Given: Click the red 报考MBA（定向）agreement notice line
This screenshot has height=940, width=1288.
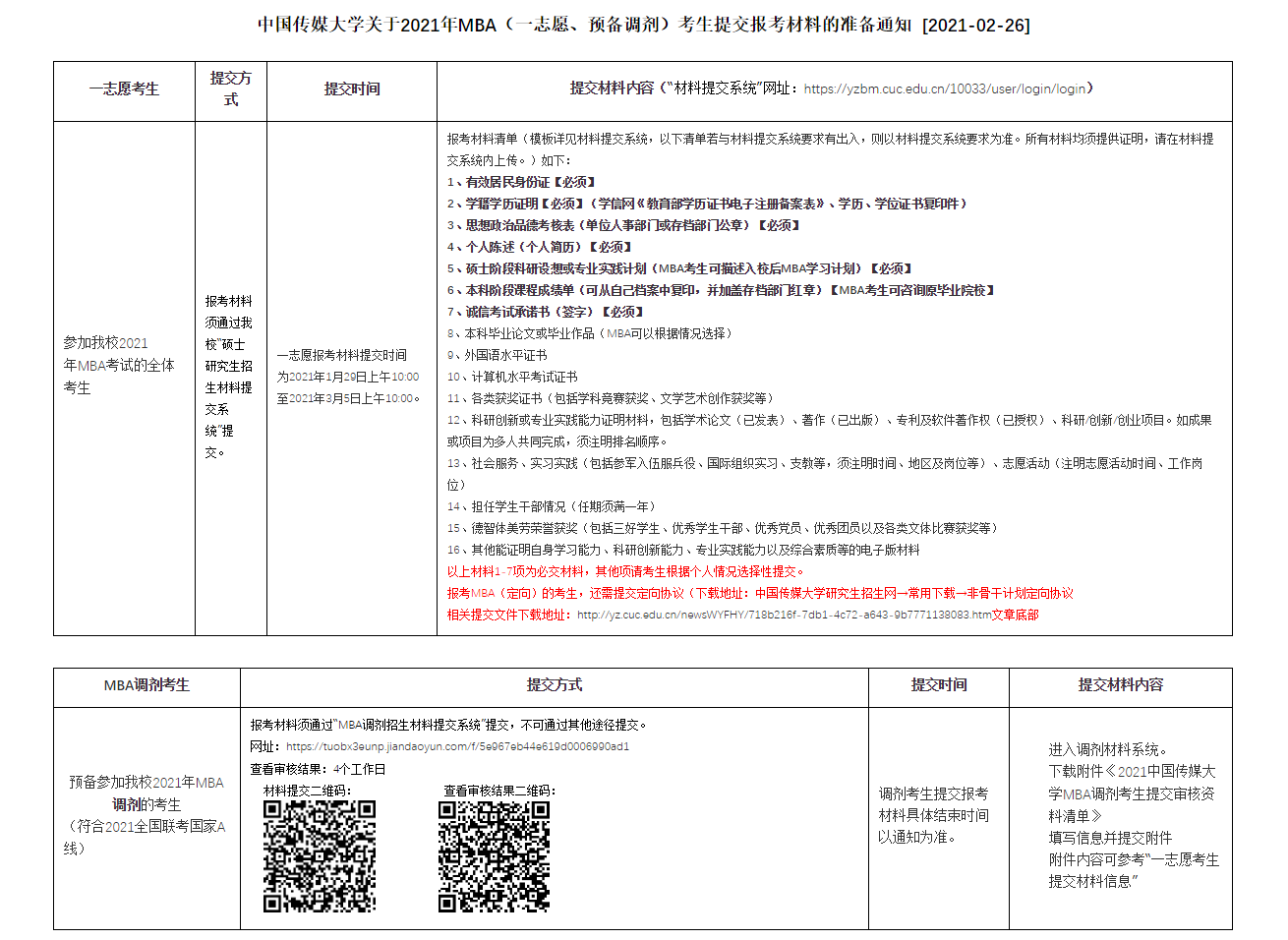Looking at the screenshot, I should point(759,593).
